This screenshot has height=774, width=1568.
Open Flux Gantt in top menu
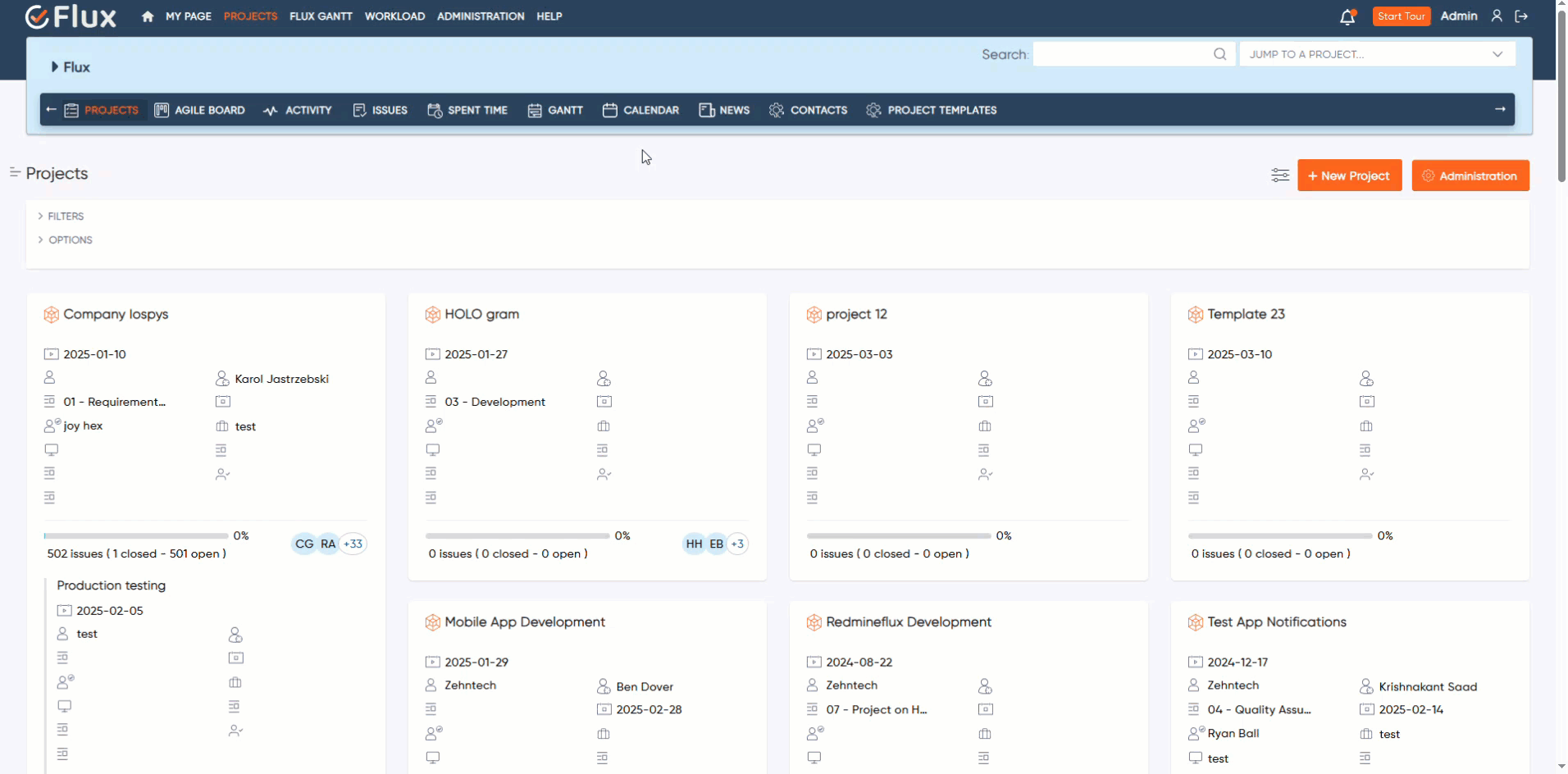pyautogui.click(x=321, y=16)
